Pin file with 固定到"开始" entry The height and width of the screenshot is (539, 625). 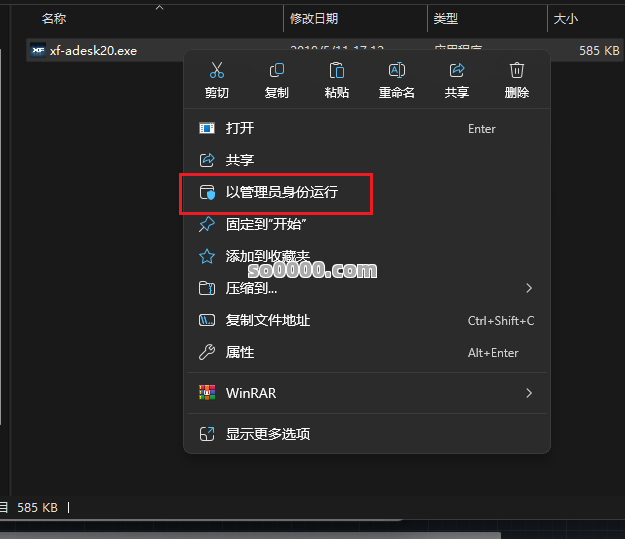(x=265, y=224)
